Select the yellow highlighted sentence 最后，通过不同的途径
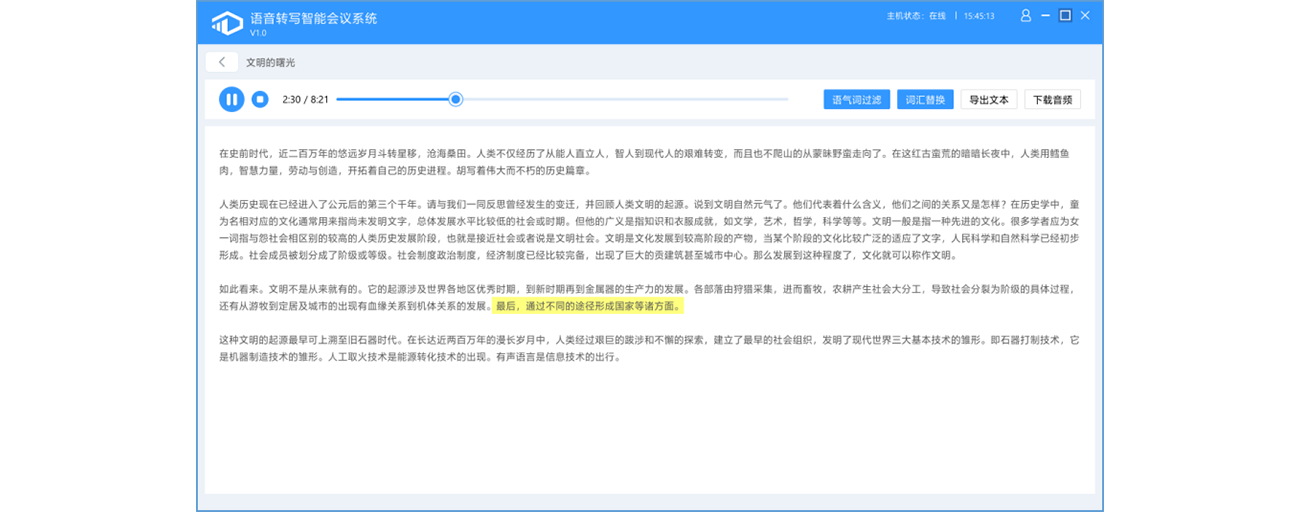 point(588,306)
